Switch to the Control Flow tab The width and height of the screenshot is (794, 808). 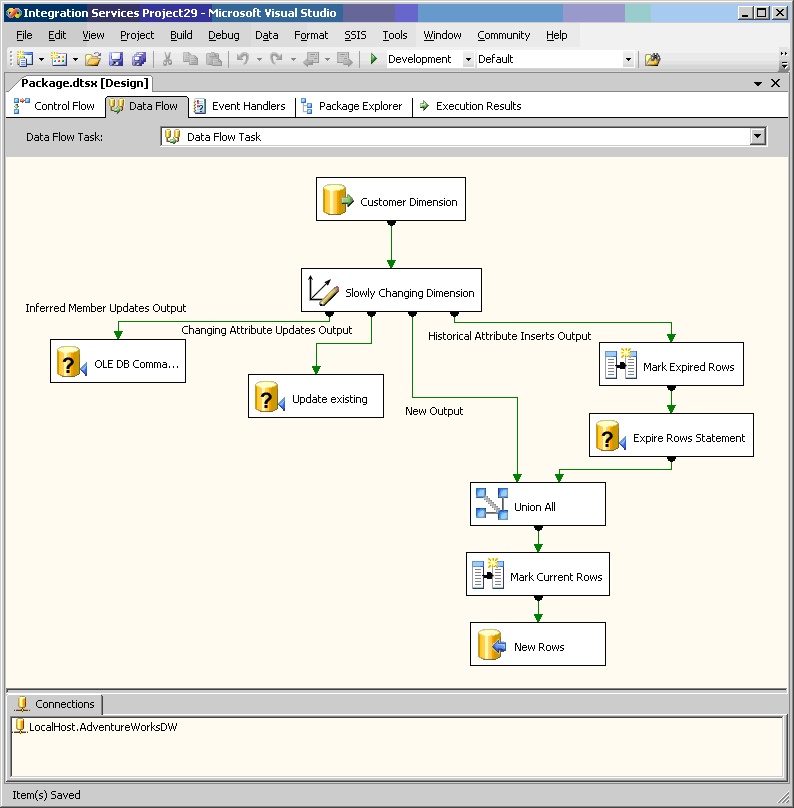coord(55,106)
